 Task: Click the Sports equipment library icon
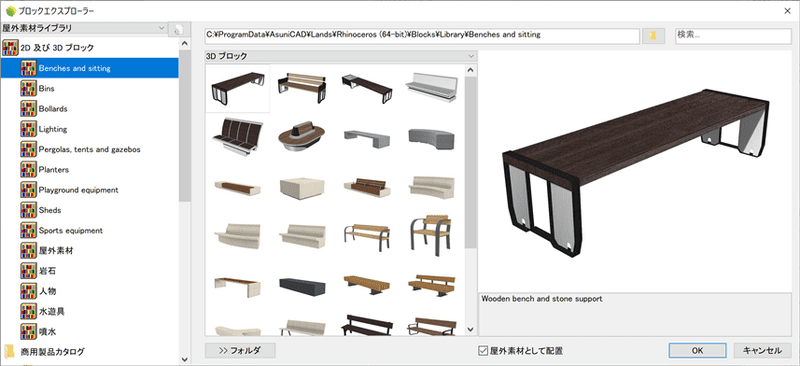pos(28,230)
